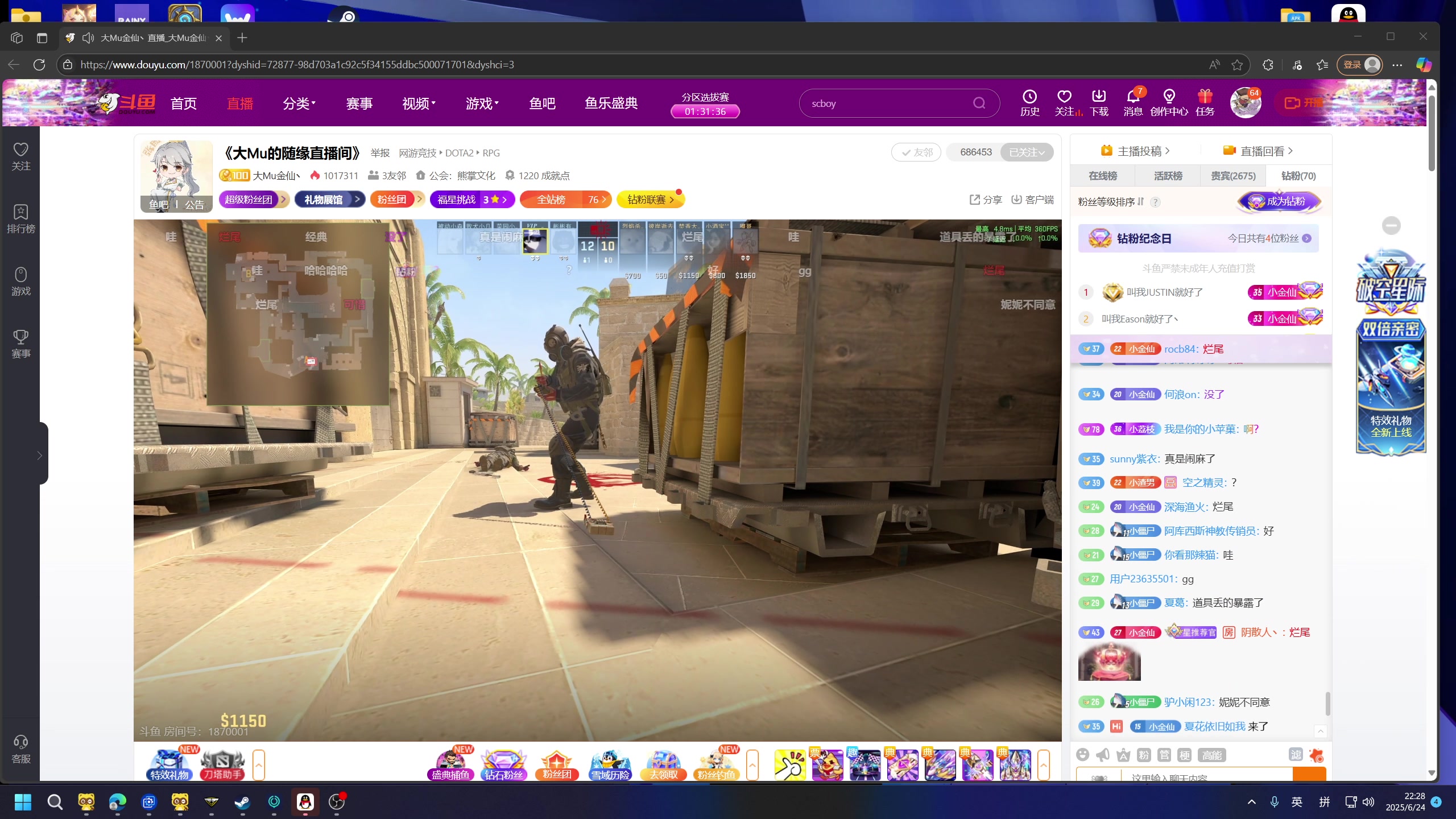Open 直播回看 link

pyautogui.click(x=1258, y=151)
